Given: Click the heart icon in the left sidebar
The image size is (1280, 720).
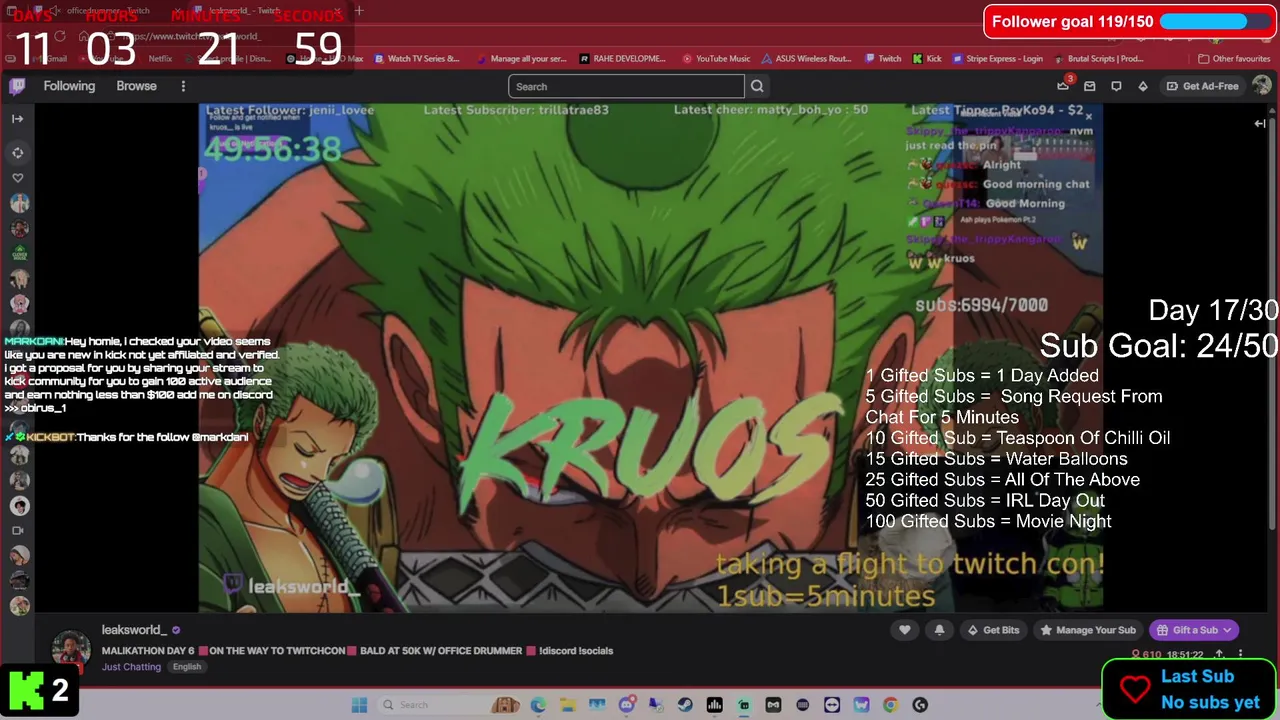Looking at the screenshot, I should tap(18, 177).
